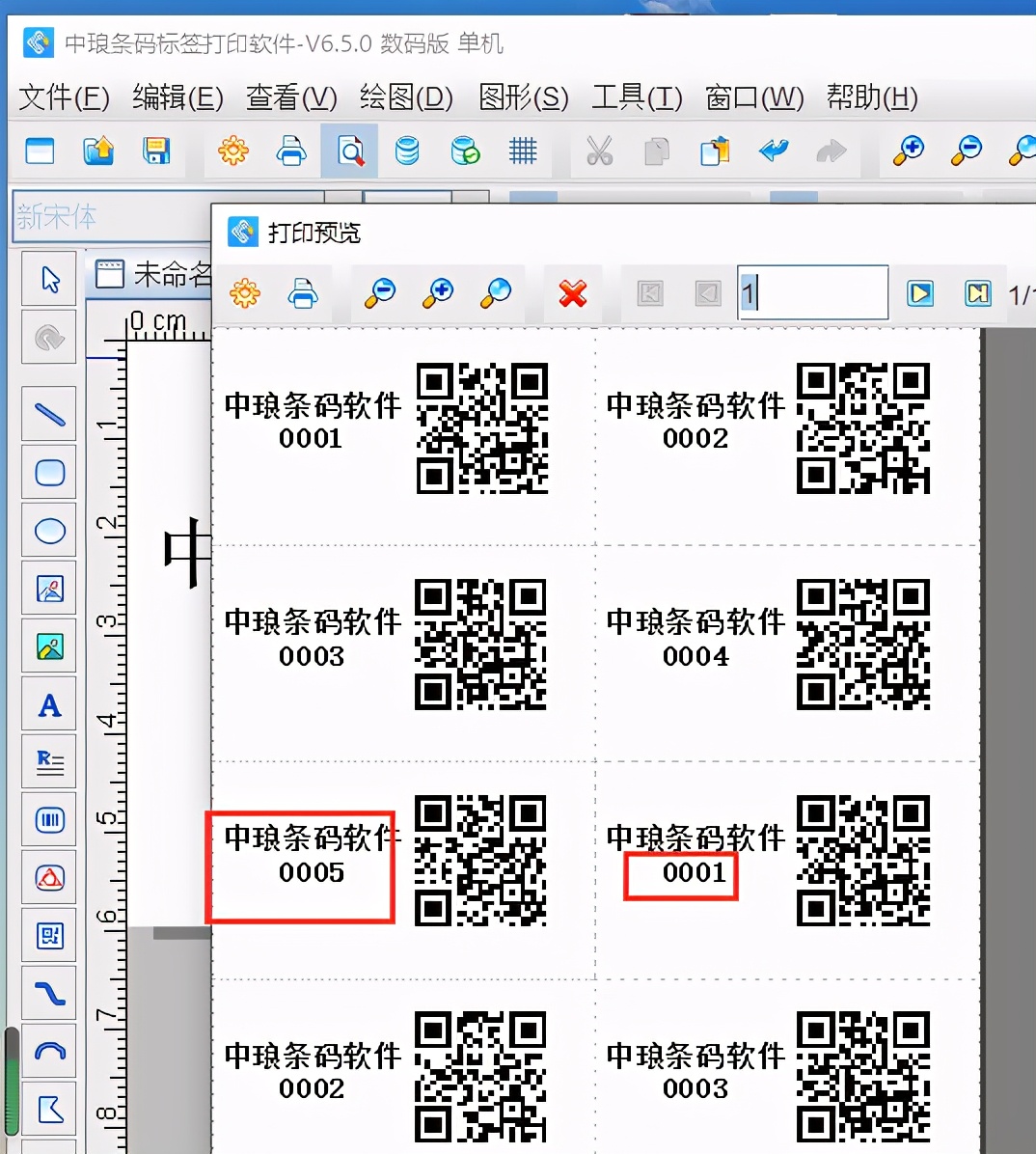Image resolution: width=1036 pixels, height=1154 pixels.
Task: Select the picture insert tool with landscape
Action: point(49,646)
